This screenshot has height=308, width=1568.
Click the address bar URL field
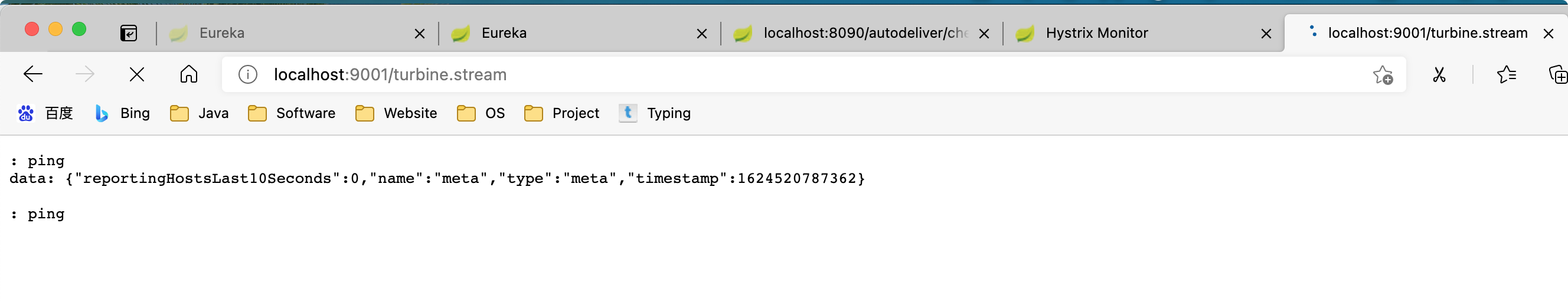point(813,74)
